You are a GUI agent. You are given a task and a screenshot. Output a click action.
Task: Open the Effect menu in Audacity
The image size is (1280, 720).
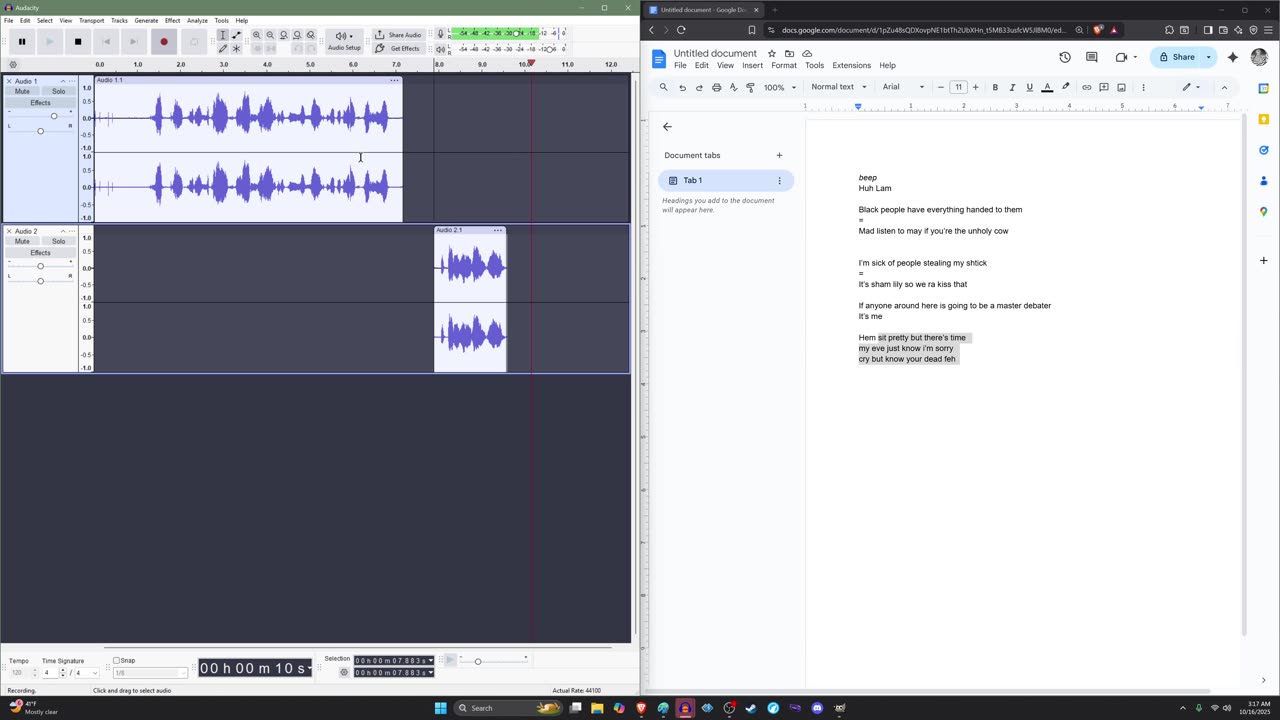172,20
